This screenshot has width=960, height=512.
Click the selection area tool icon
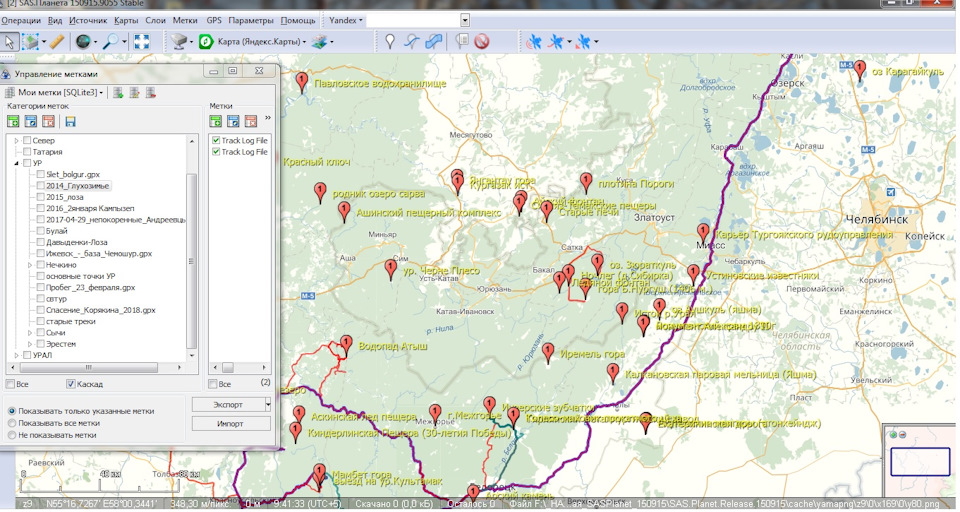tap(29, 42)
